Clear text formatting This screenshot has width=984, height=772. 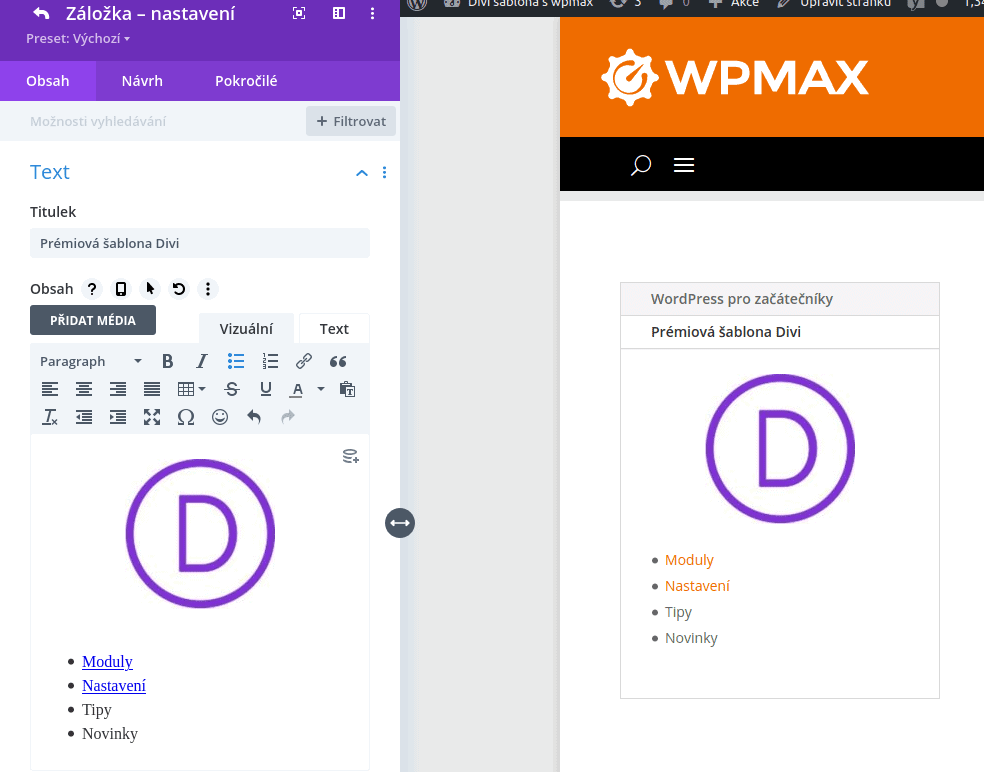50,417
